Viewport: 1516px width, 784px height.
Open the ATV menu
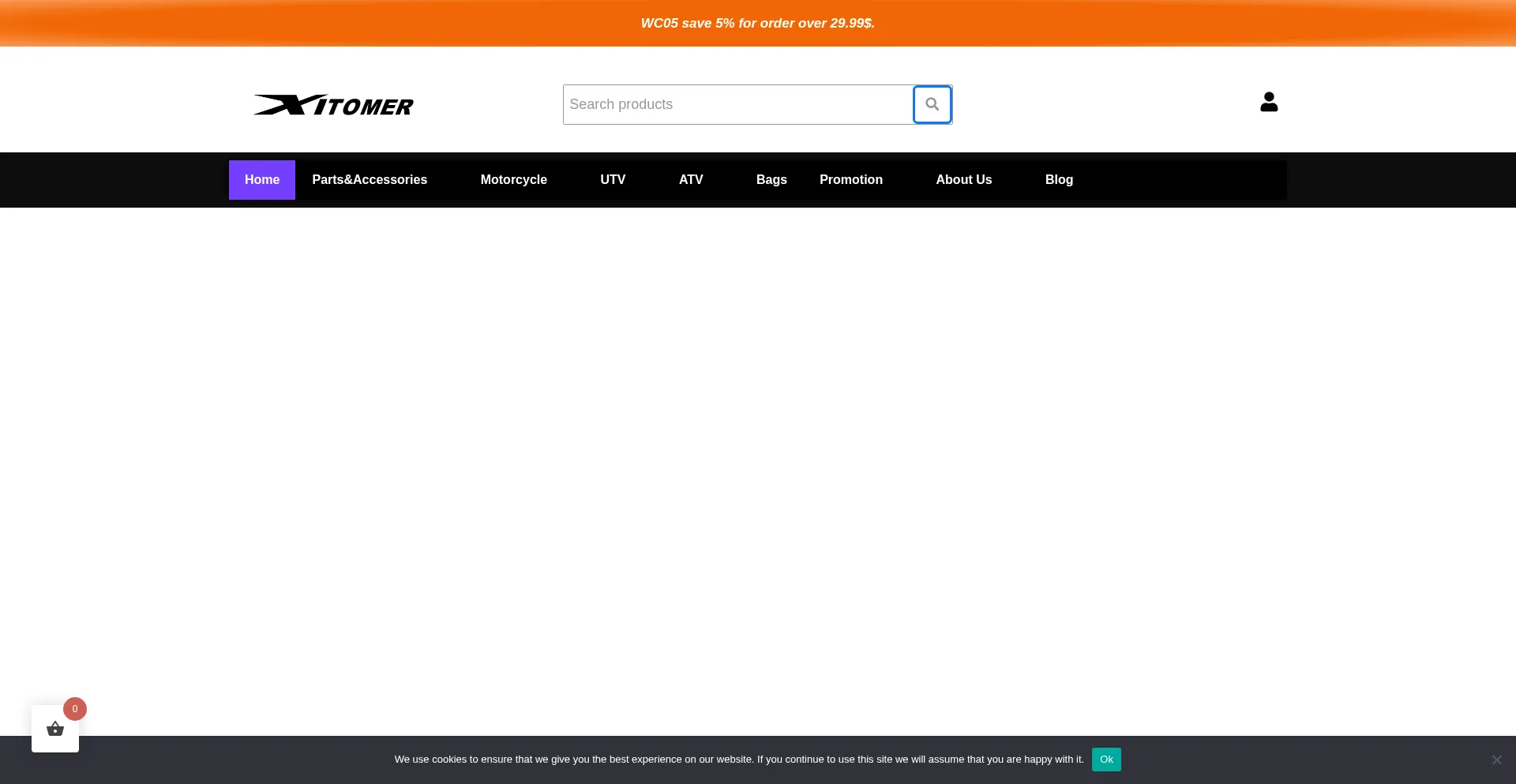(690, 180)
